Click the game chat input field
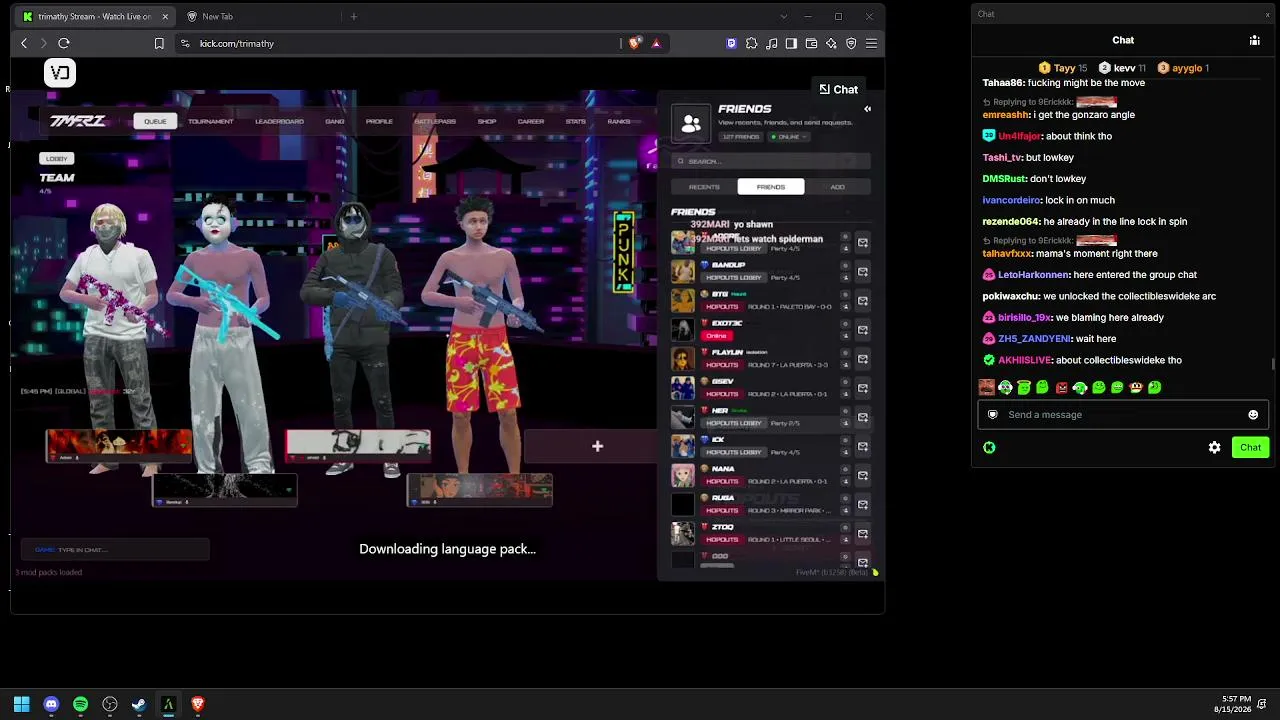The width and height of the screenshot is (1280, 720). tap(115, 549)
